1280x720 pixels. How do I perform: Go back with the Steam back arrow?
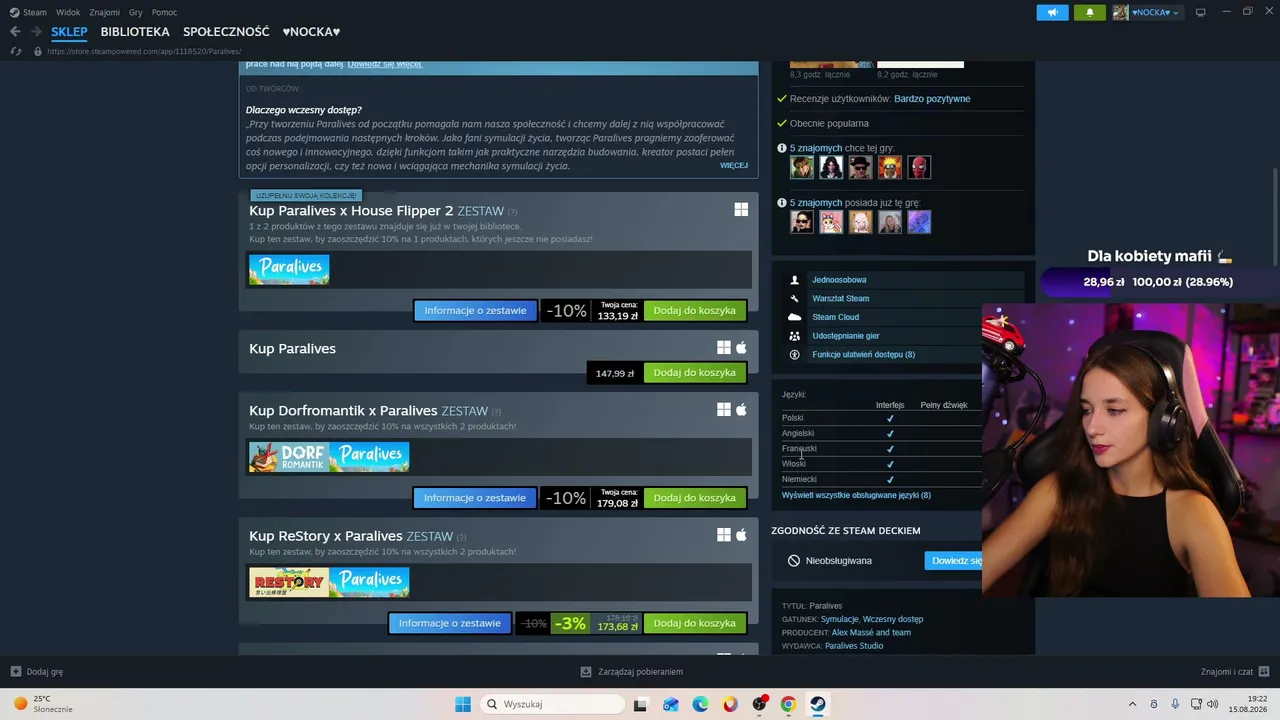15,32
